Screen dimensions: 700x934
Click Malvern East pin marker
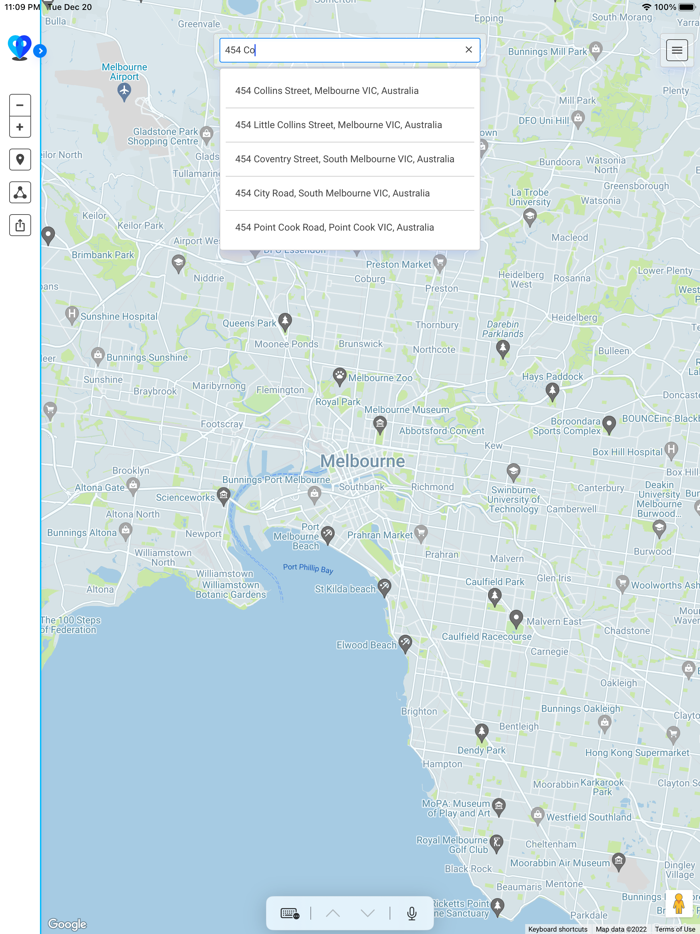pos(516,619)
